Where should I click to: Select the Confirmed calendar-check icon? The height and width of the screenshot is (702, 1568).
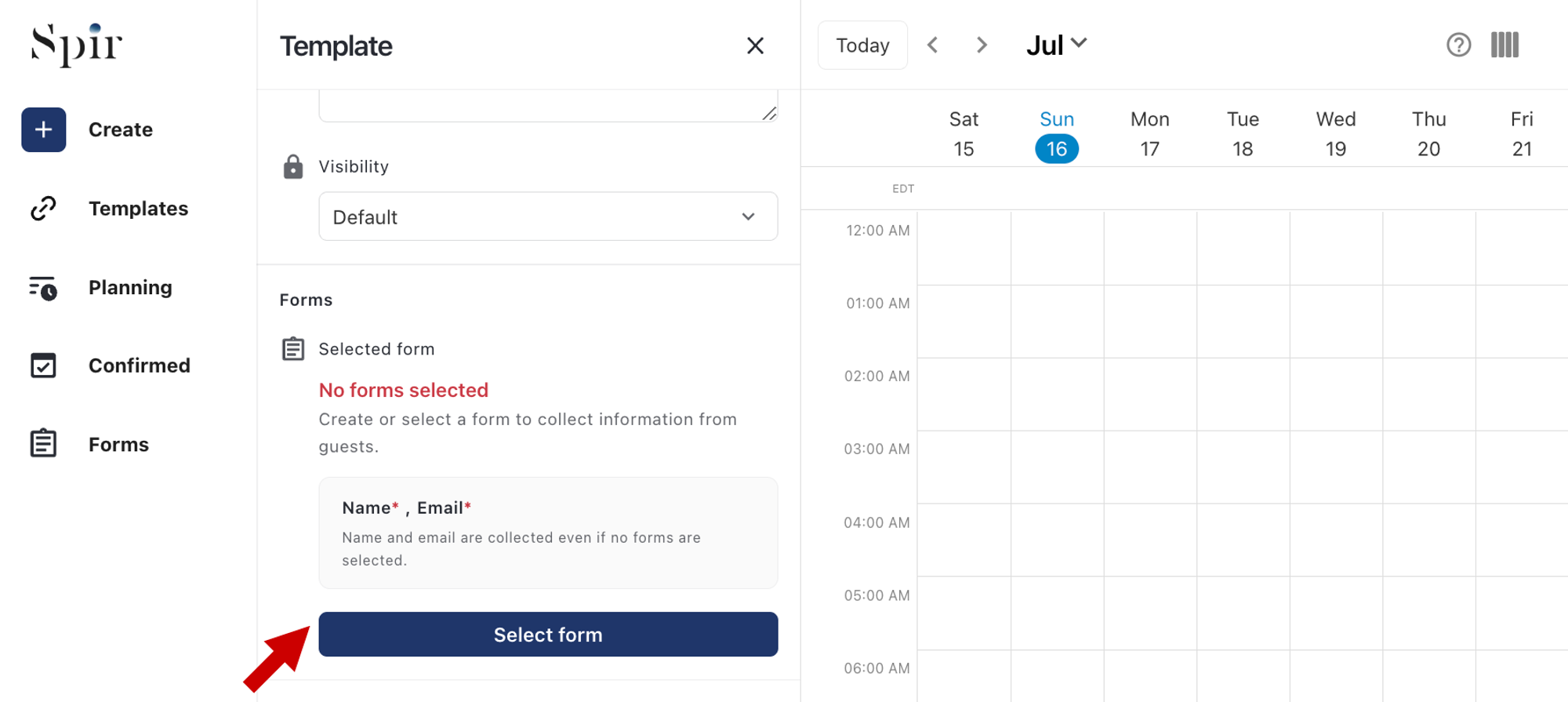tap(43, 366)
